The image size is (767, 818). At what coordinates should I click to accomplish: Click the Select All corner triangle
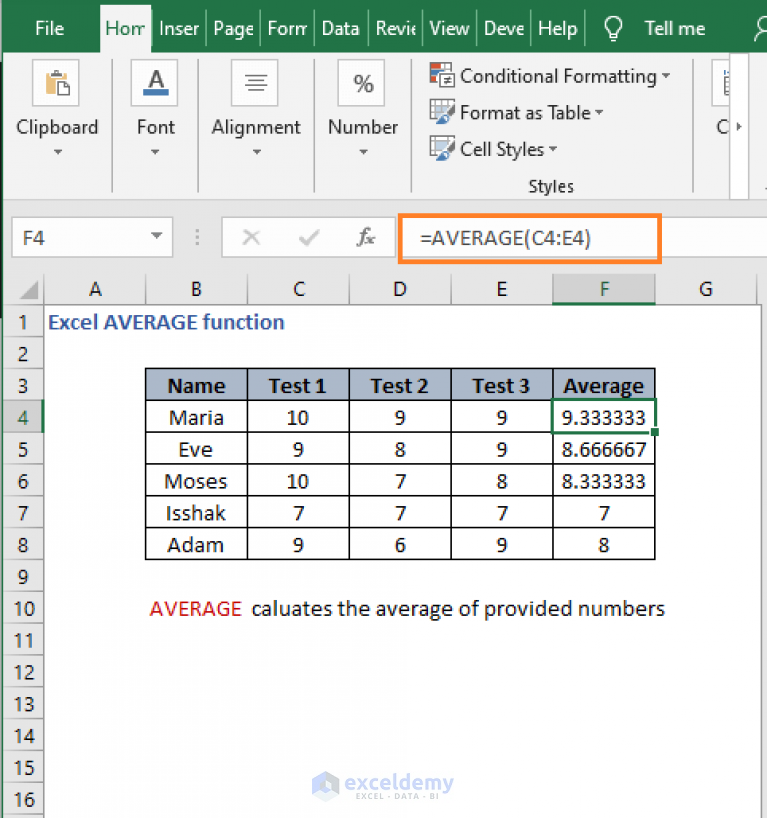click(29, 291)
